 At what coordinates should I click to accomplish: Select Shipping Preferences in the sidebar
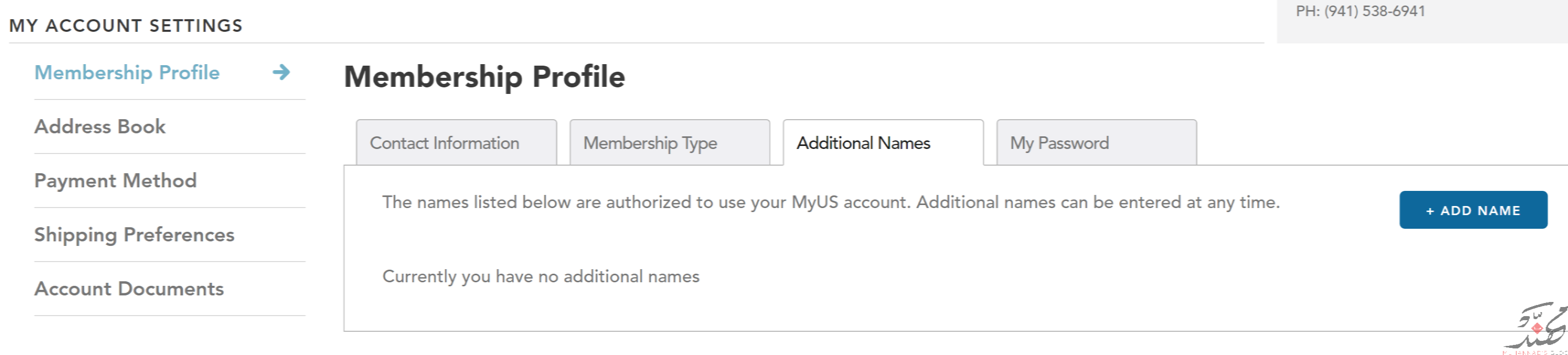[x=134, y=235]
